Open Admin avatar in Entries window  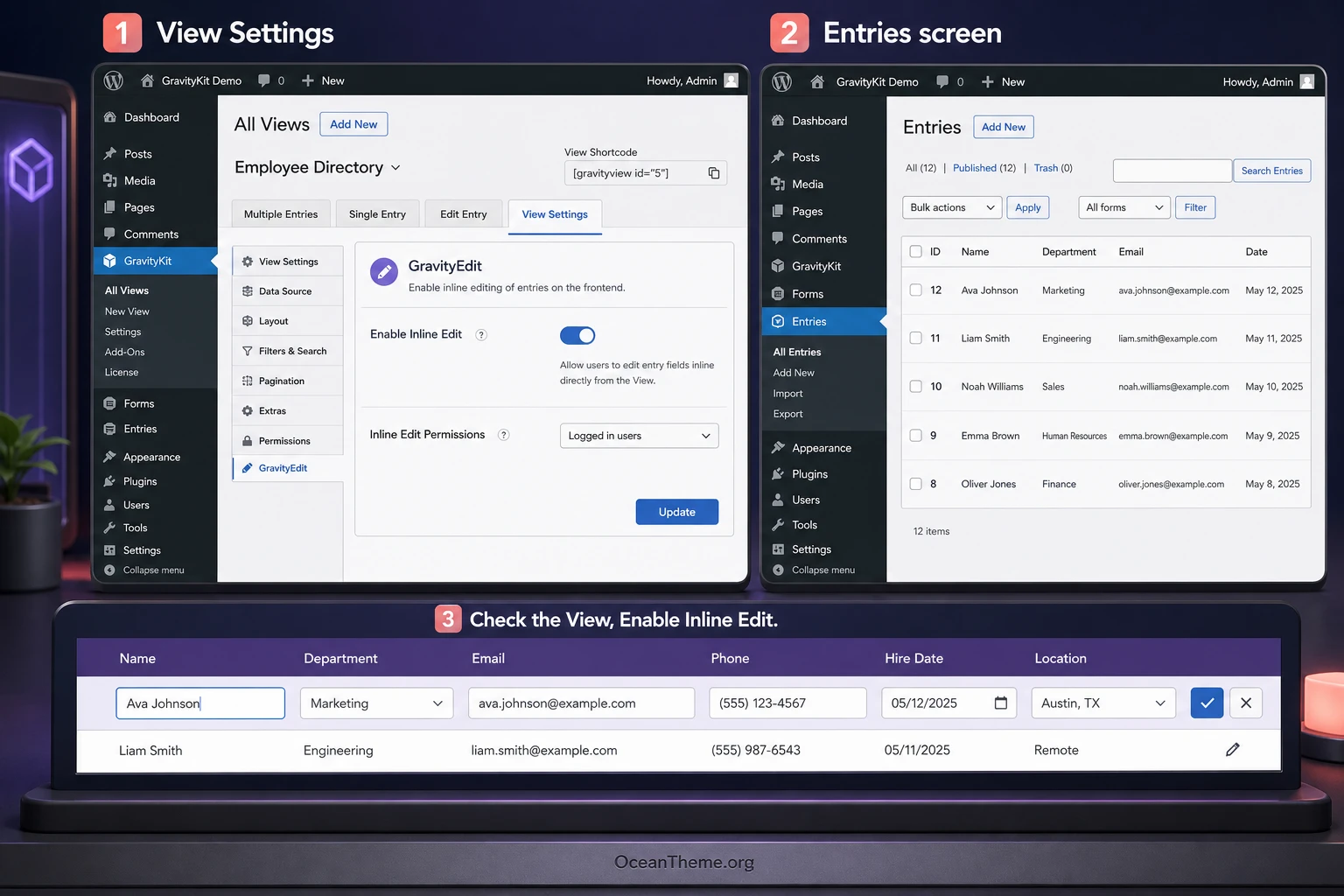[x=1307, y=82]
